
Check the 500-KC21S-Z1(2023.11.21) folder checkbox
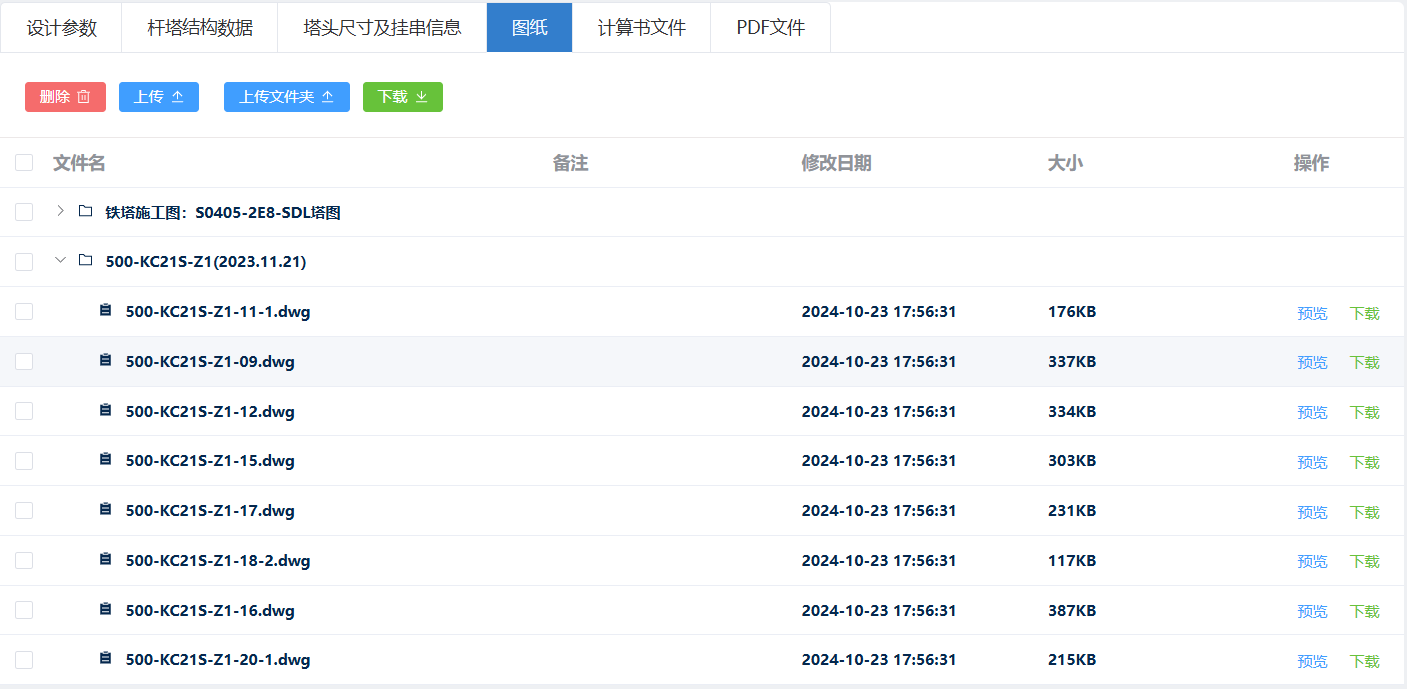pos(24,262)
